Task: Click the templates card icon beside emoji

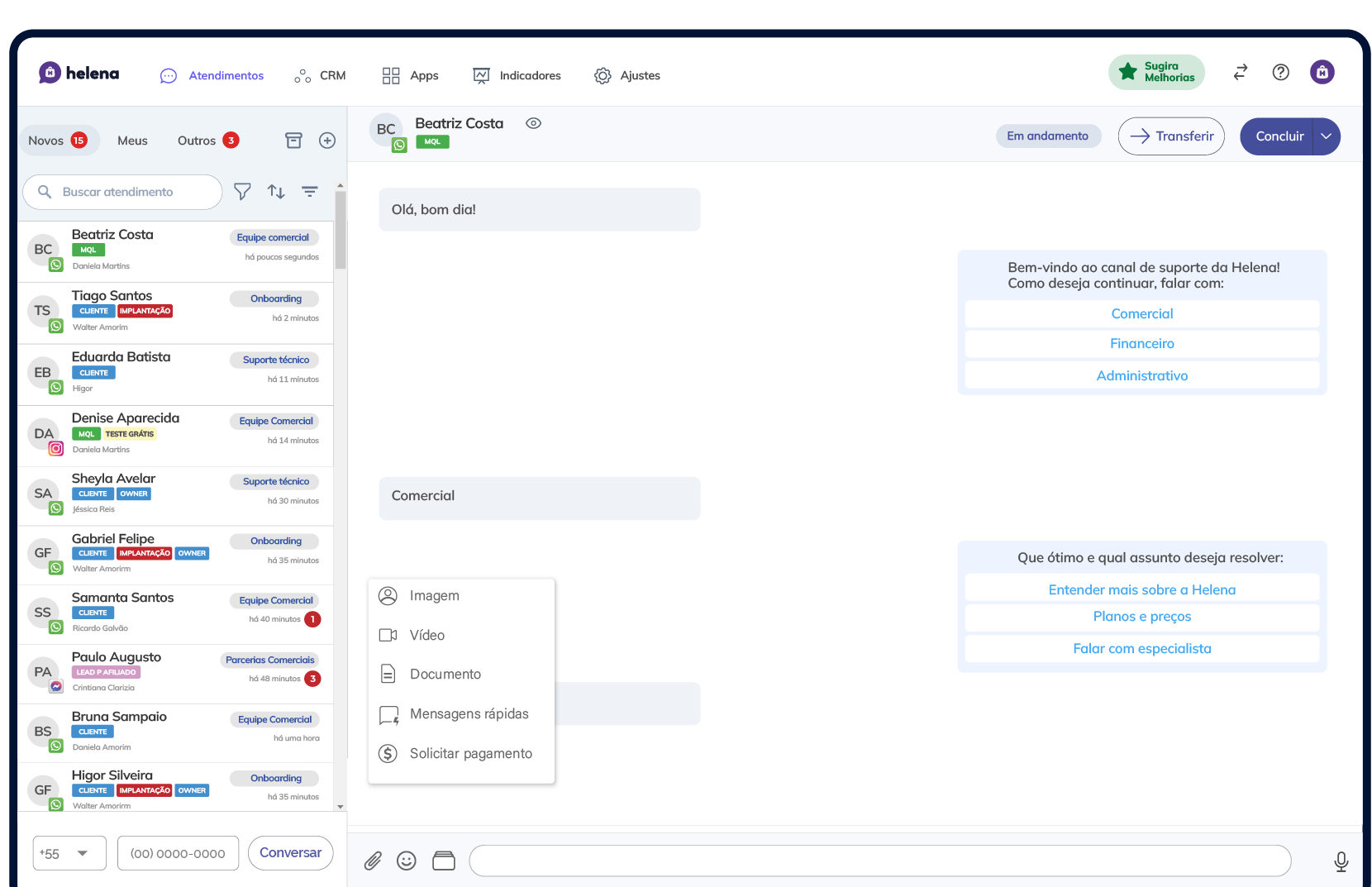Action: [x=444, y=861]
